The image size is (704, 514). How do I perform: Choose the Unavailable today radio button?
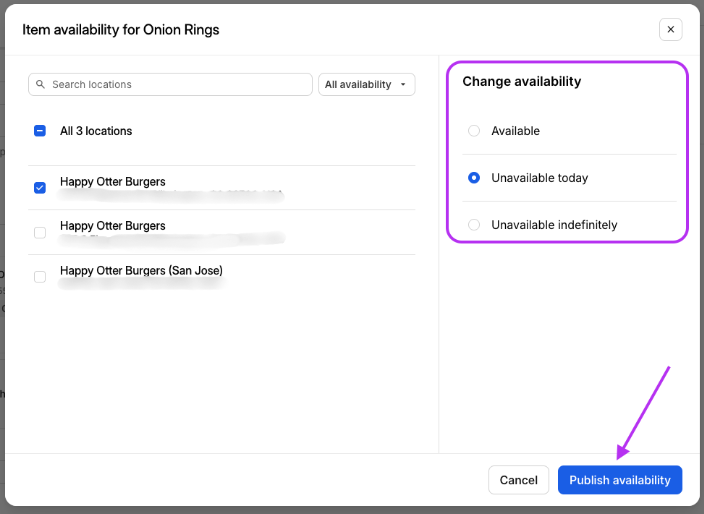point(474,178)
